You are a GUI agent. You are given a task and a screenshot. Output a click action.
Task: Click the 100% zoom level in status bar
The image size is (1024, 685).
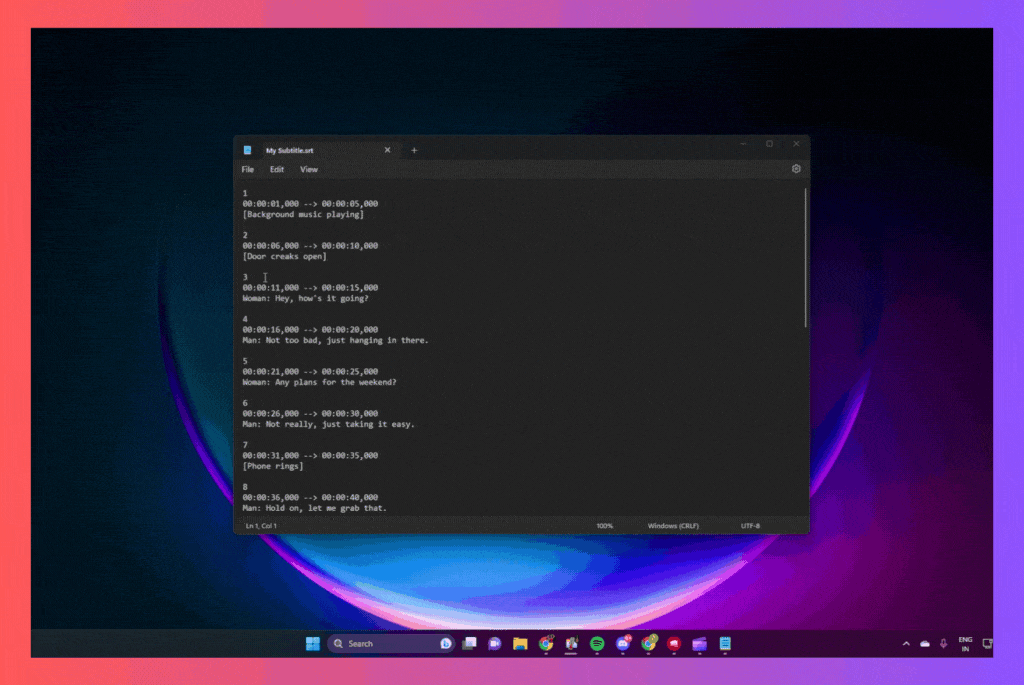[605, 526]
